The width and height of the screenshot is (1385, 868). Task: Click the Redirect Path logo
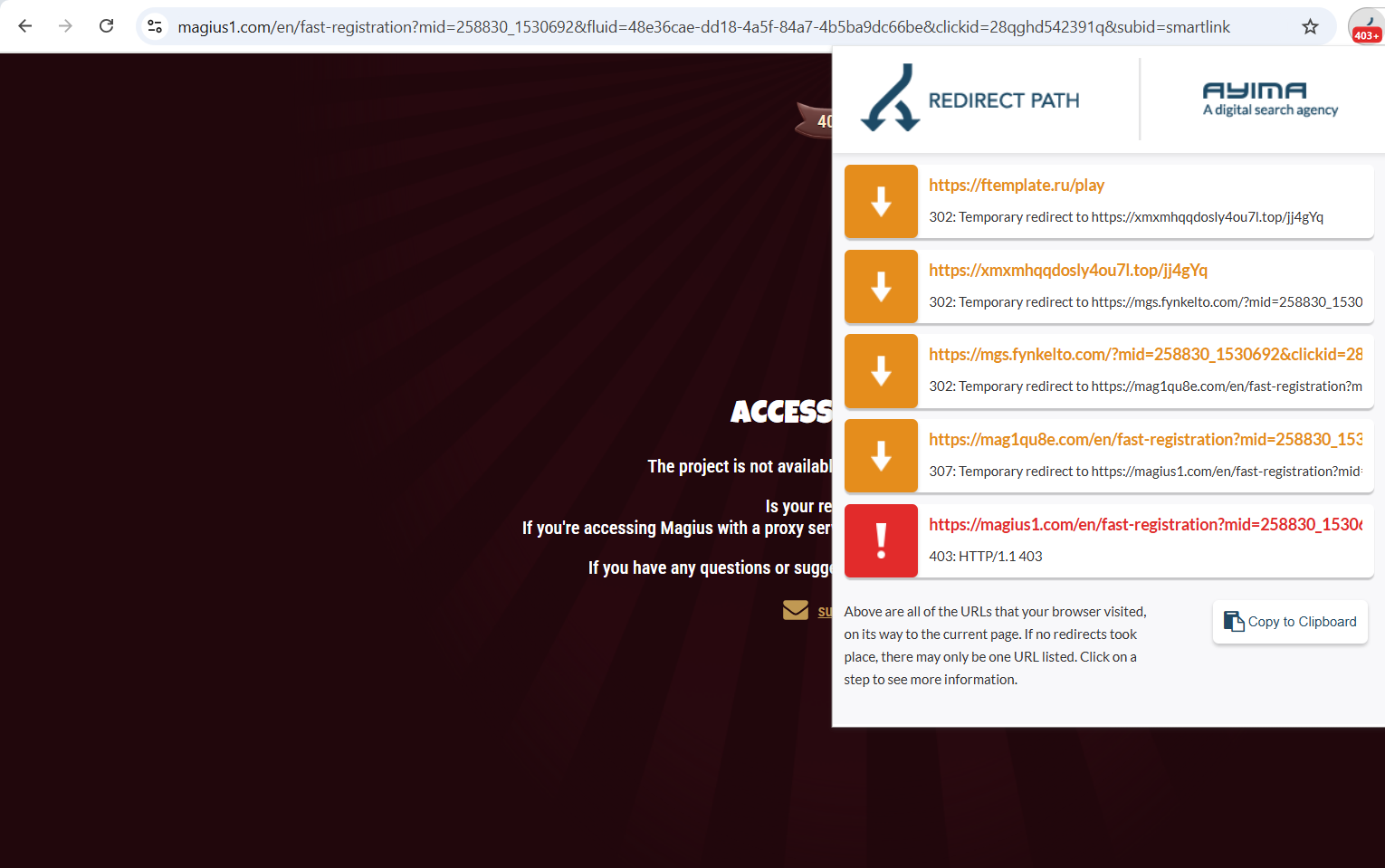[969, 98]
